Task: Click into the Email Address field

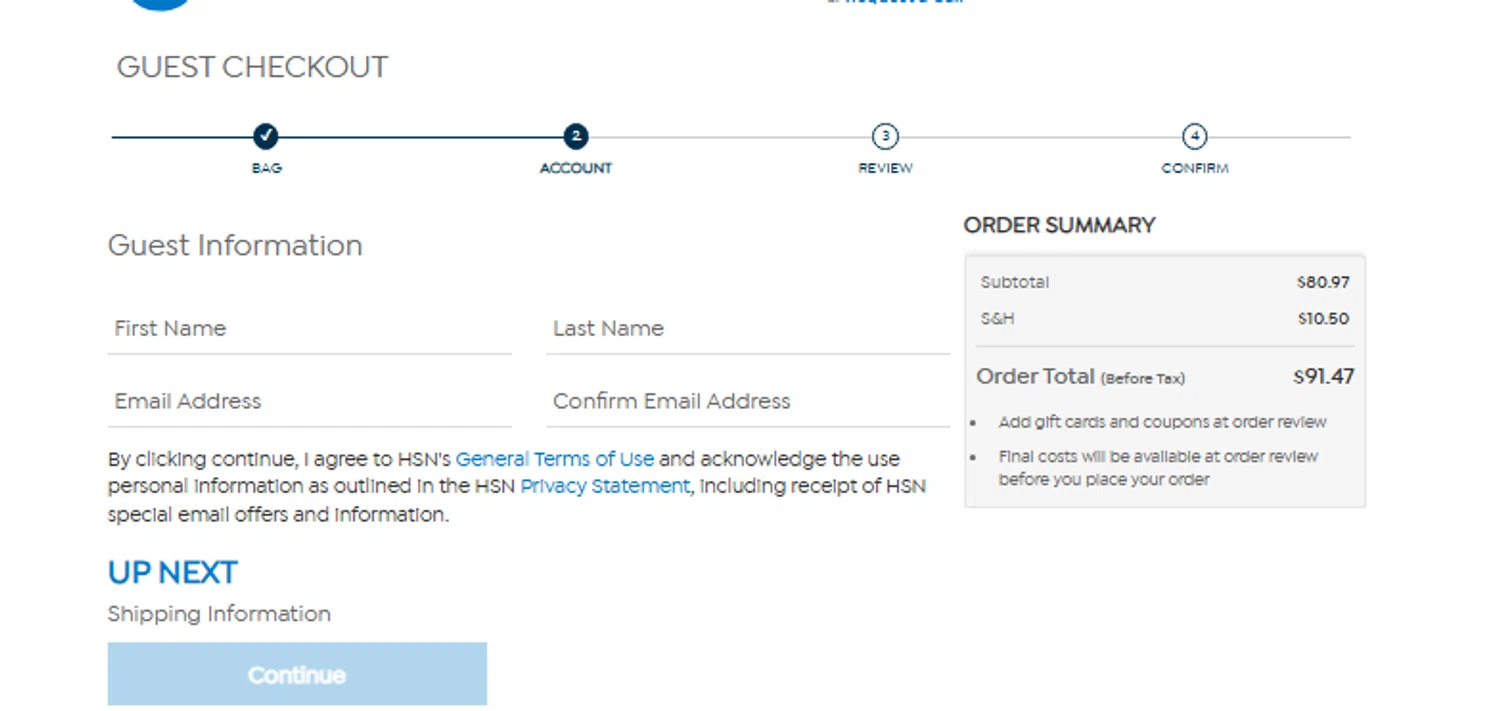Action: 309,402
